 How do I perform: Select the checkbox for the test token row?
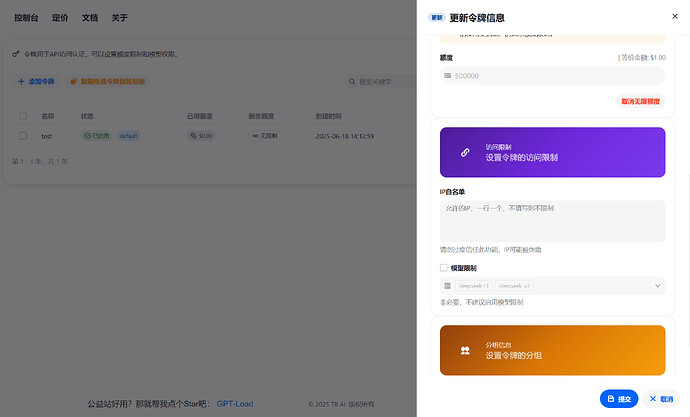click(23, 136)
